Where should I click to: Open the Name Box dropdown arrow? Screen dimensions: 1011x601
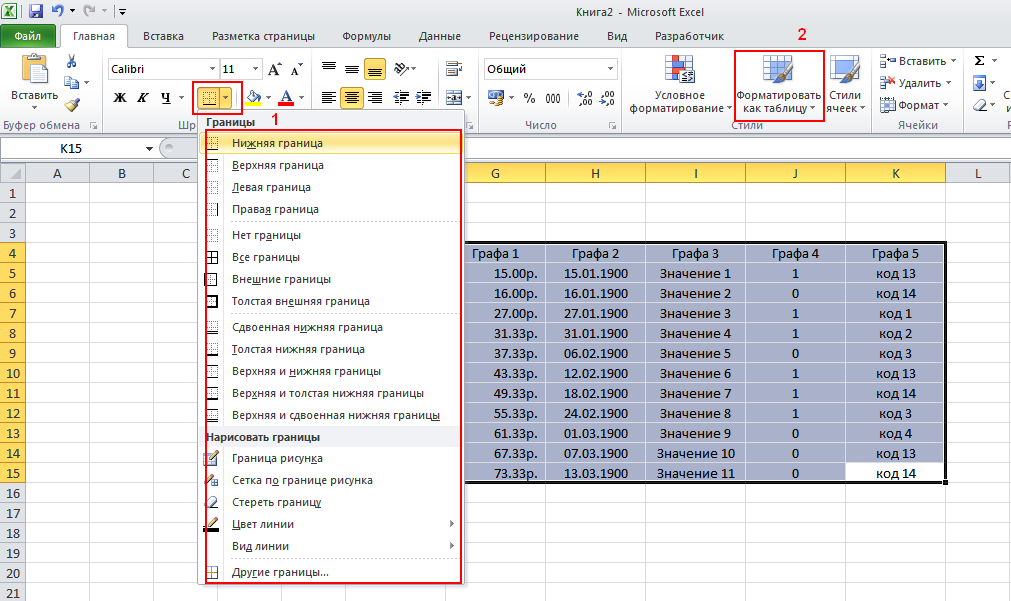pyautogui.click(x=149, y=148)
